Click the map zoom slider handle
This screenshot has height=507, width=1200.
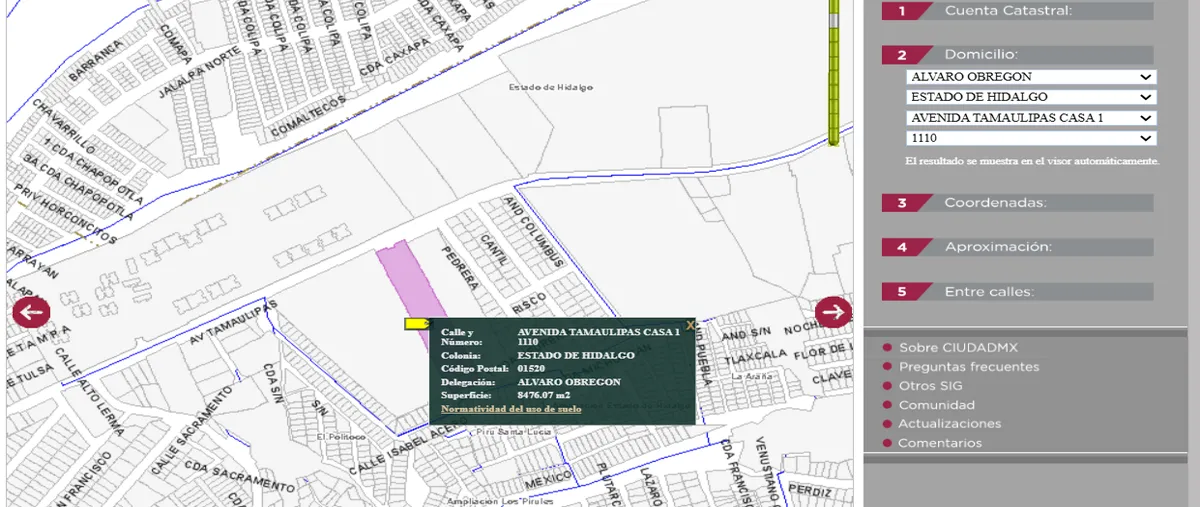pos(833,20)
